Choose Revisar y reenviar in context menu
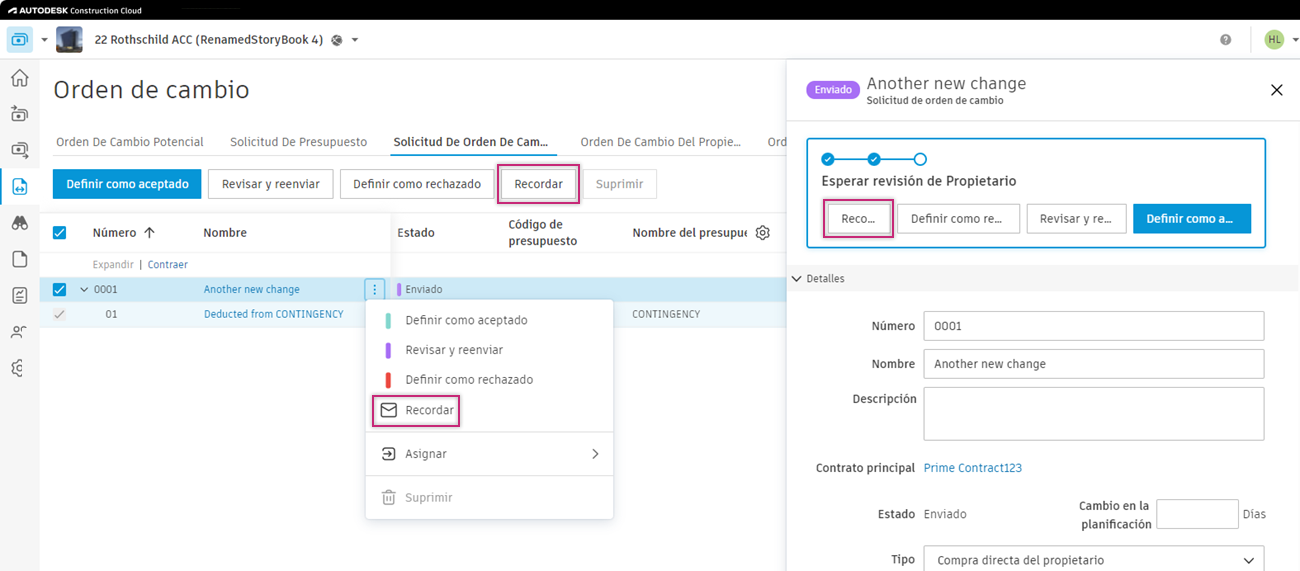 click(x=489, y=350)
